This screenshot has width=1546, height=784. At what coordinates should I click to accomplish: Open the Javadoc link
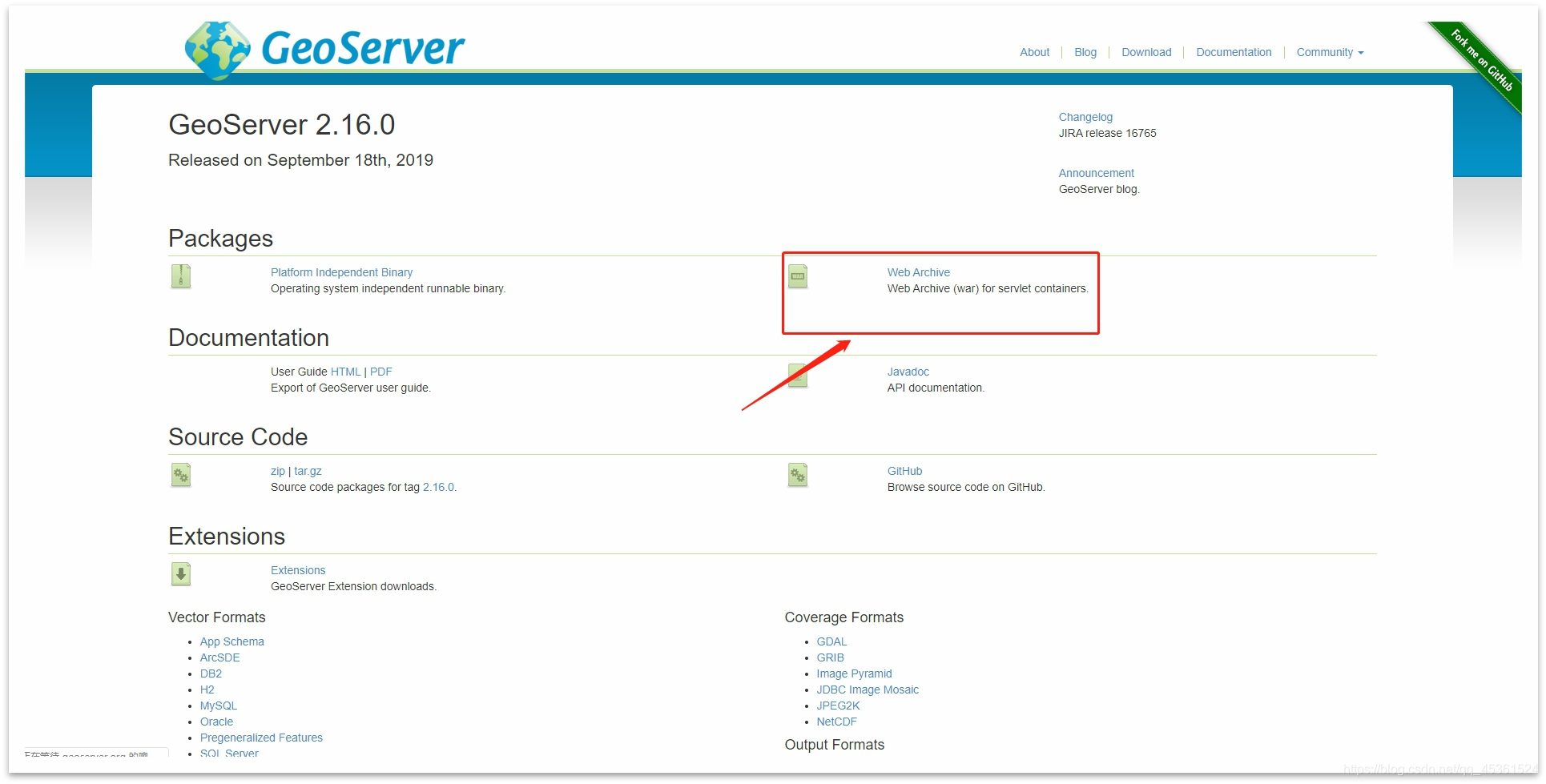(908, 372)
